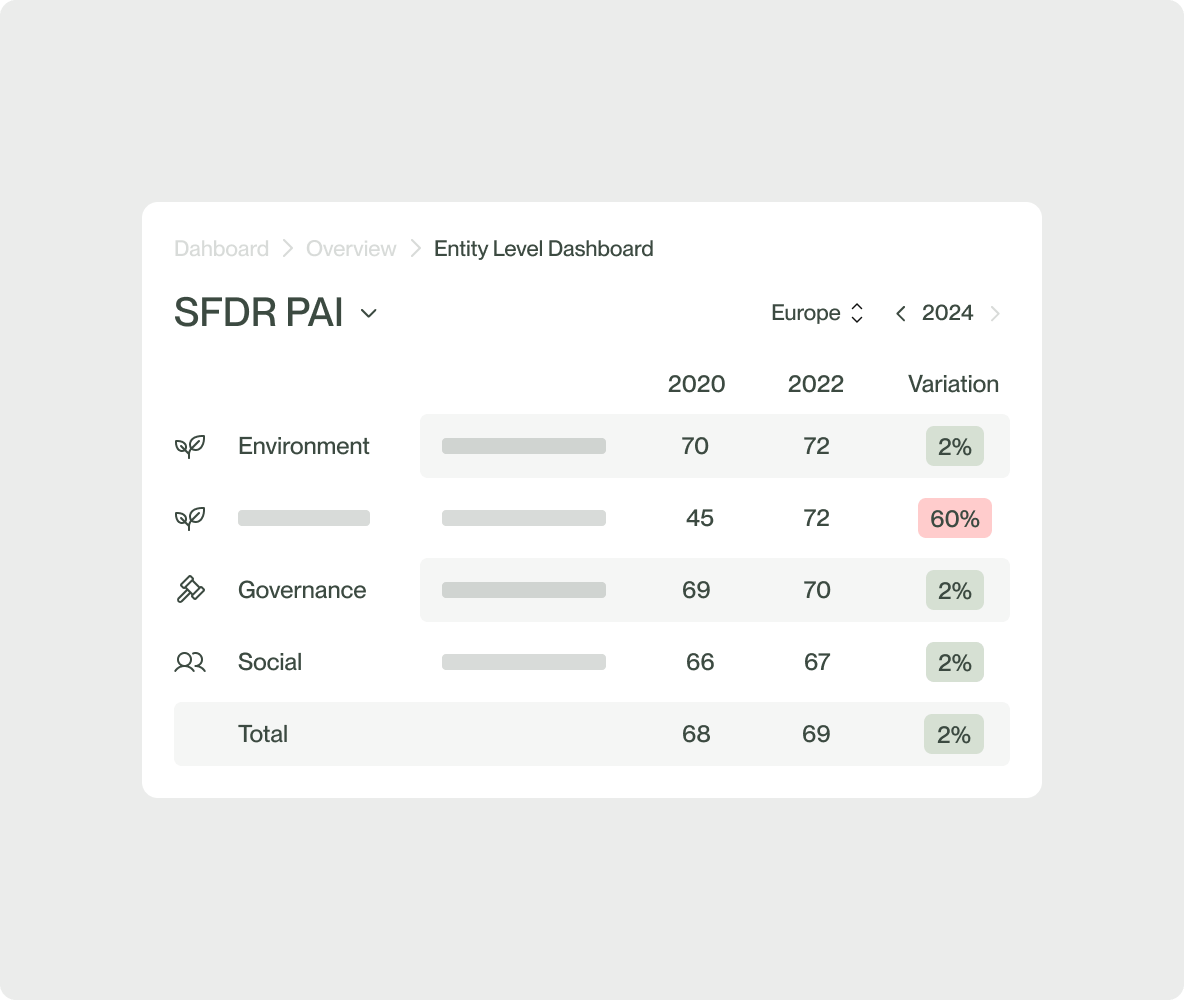The width and height of the screenshot is (1184, 1000).
Task: Click the leaf icon beside the unnamed row
Action: click(x=190, y=518)
